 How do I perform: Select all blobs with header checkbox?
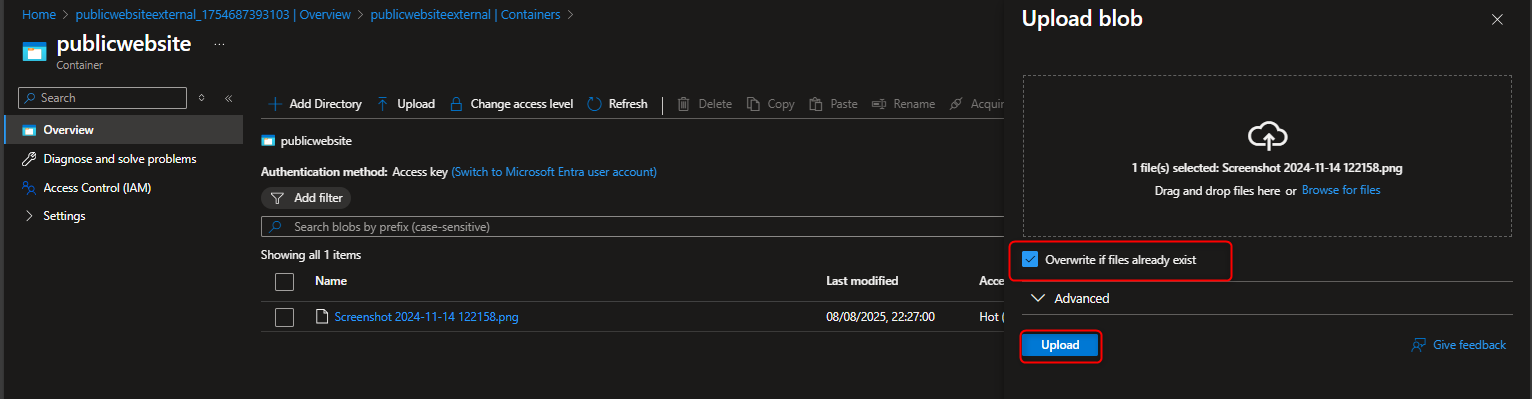coord(284,281)
